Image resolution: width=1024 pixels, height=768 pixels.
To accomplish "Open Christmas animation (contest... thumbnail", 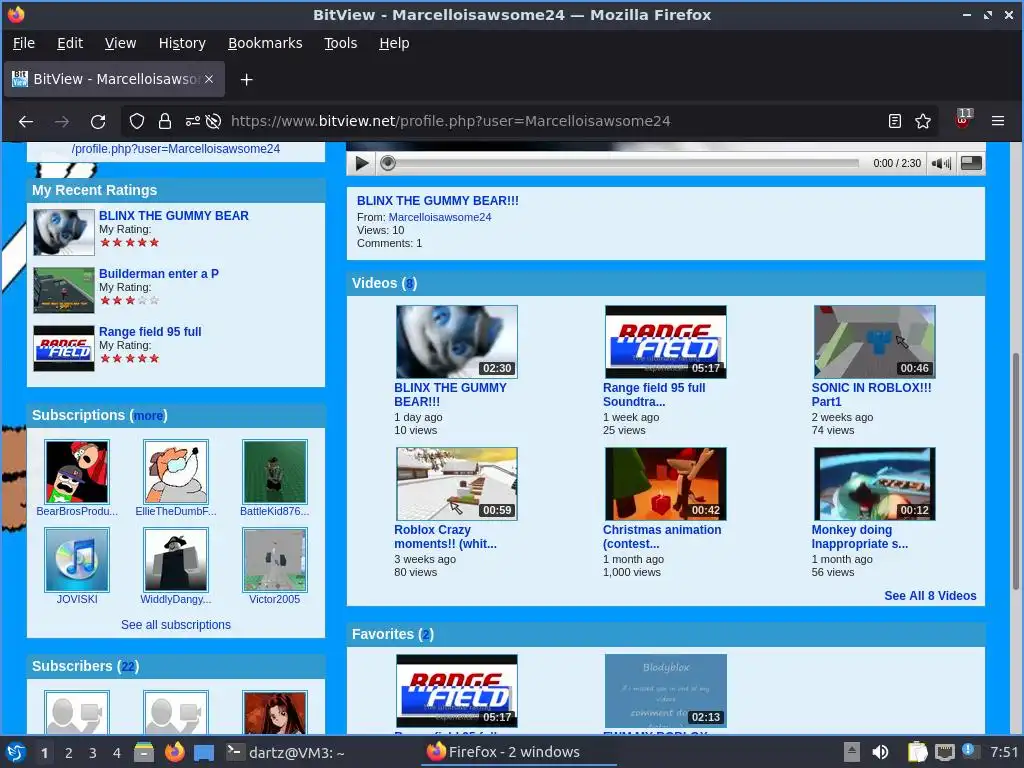I will click(x=665, y=484).
